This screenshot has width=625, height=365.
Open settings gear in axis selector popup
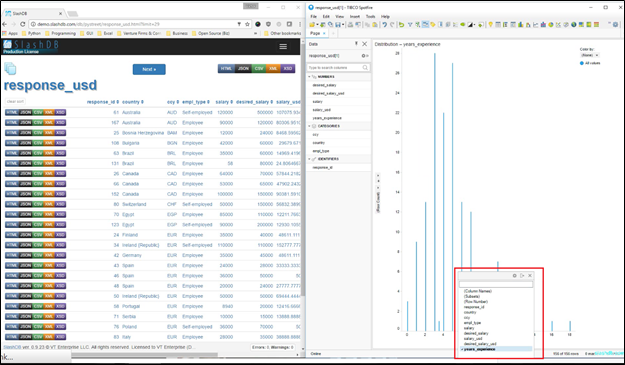click(x=514, y=276)
